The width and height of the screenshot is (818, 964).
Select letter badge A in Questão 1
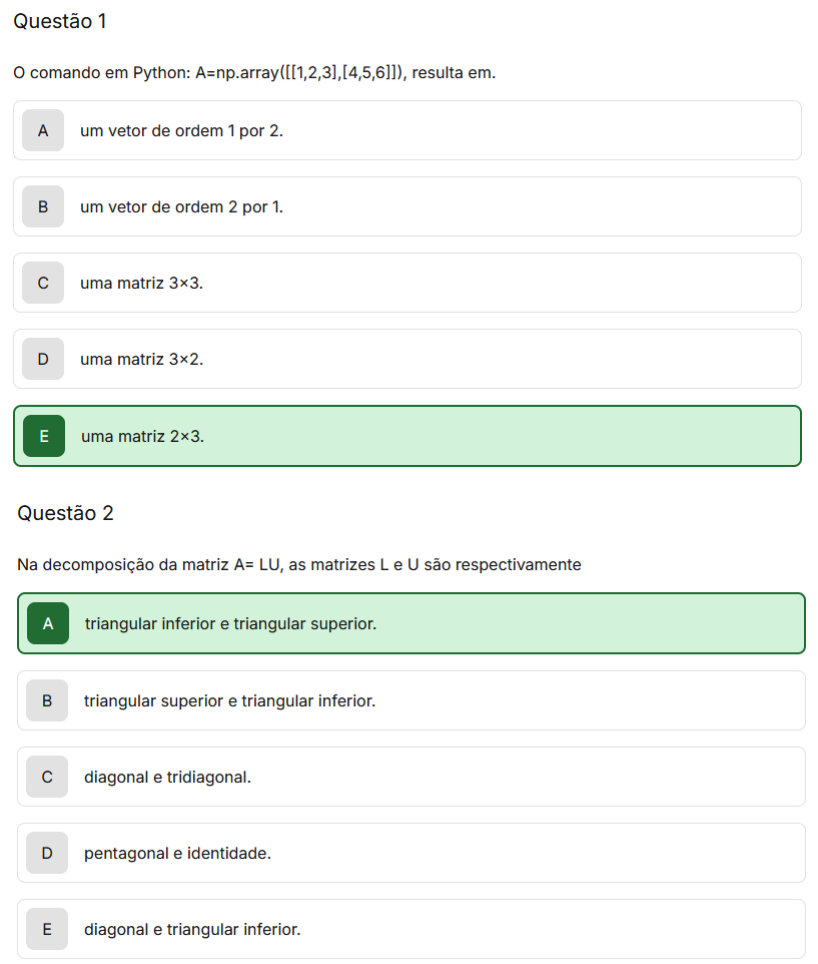43,130
